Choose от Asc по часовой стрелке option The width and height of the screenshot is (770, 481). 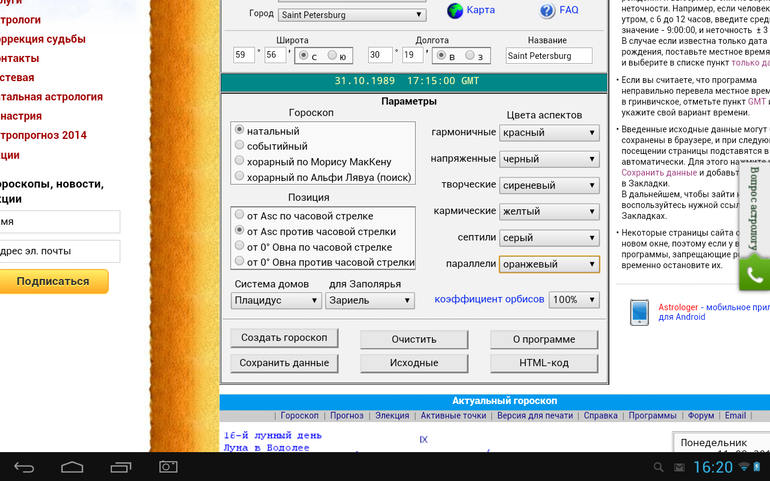point(239,215)
